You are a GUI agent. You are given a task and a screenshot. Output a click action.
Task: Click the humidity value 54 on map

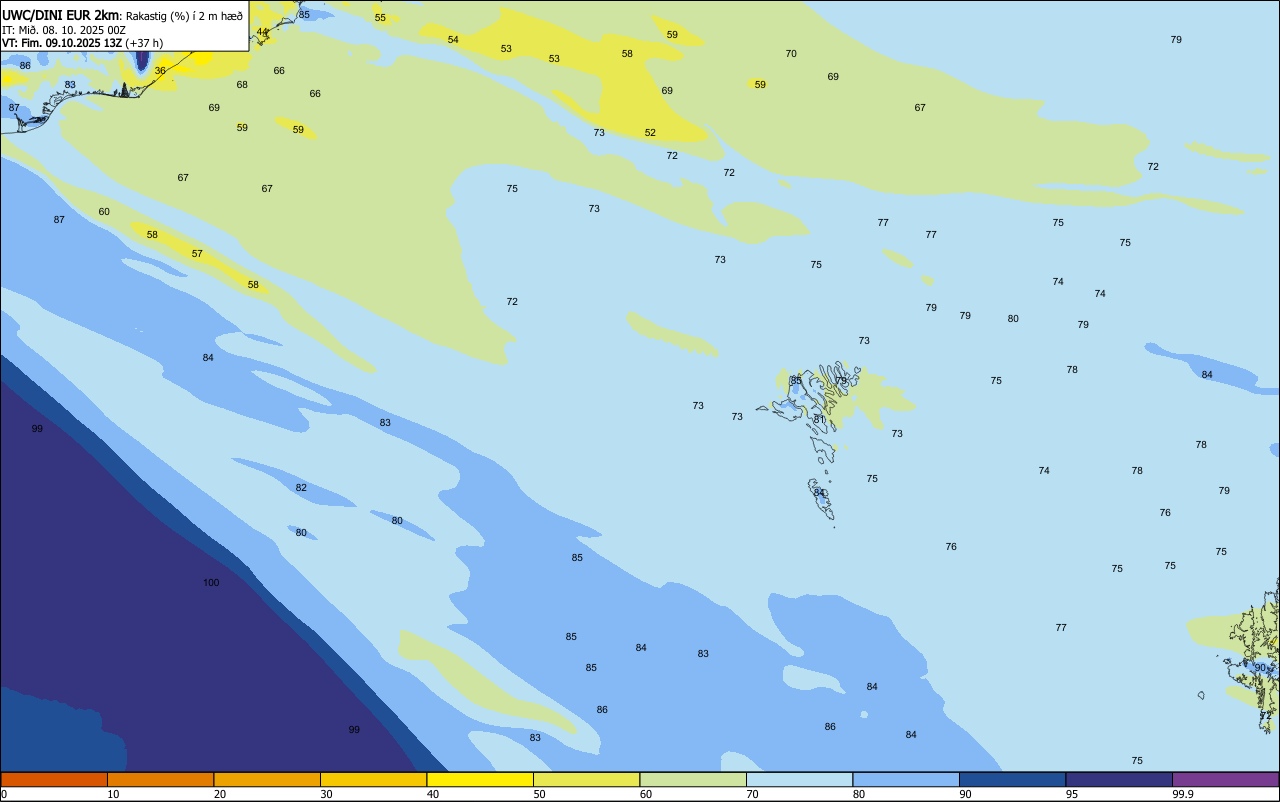point(453,40)
